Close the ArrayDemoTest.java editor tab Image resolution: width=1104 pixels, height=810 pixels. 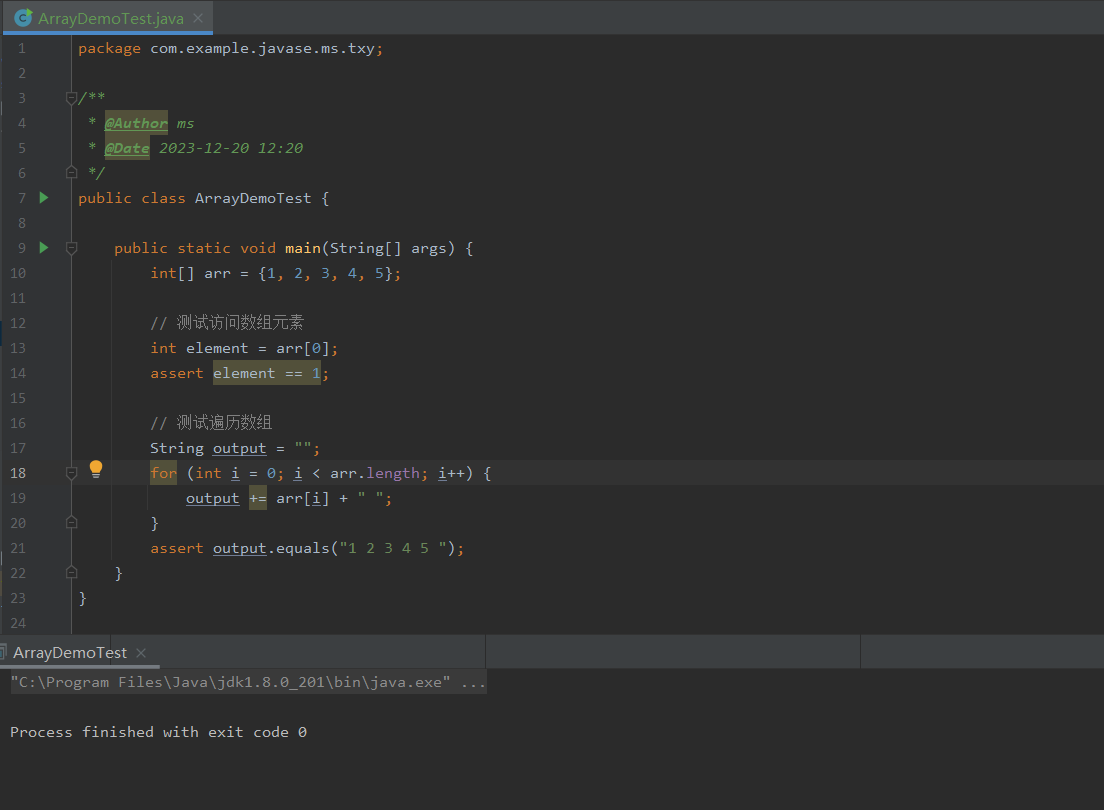198,18
